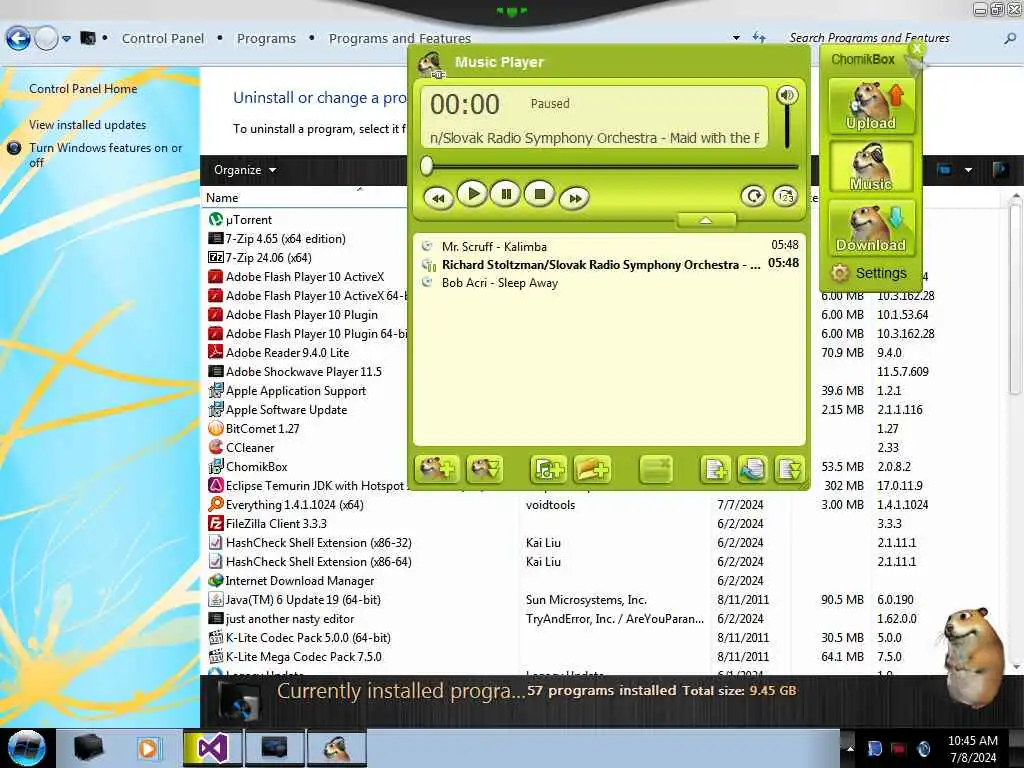Select 7-Zip 24.06 (x64) entry
The width and height of the screenshot is (1024, 768).
[268, 257]
